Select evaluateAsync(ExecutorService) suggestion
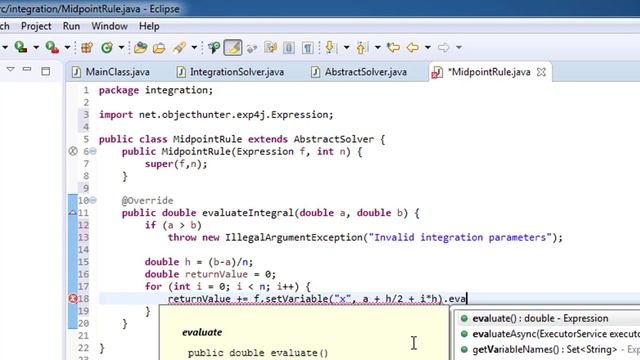 tap(547, 333)
